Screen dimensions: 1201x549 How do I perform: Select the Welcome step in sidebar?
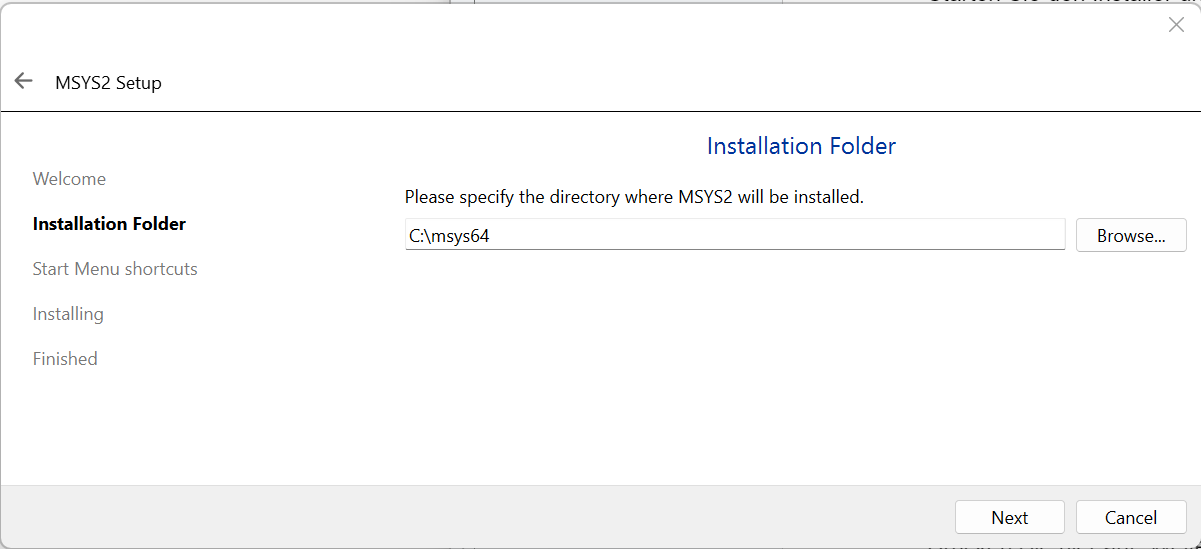69,179
